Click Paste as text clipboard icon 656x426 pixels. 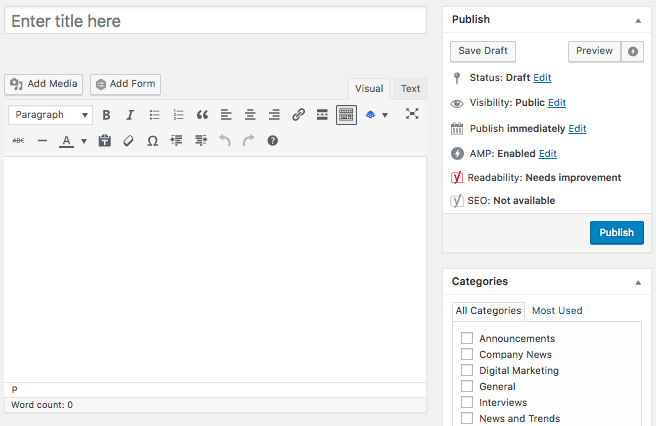tap(105, 141)
